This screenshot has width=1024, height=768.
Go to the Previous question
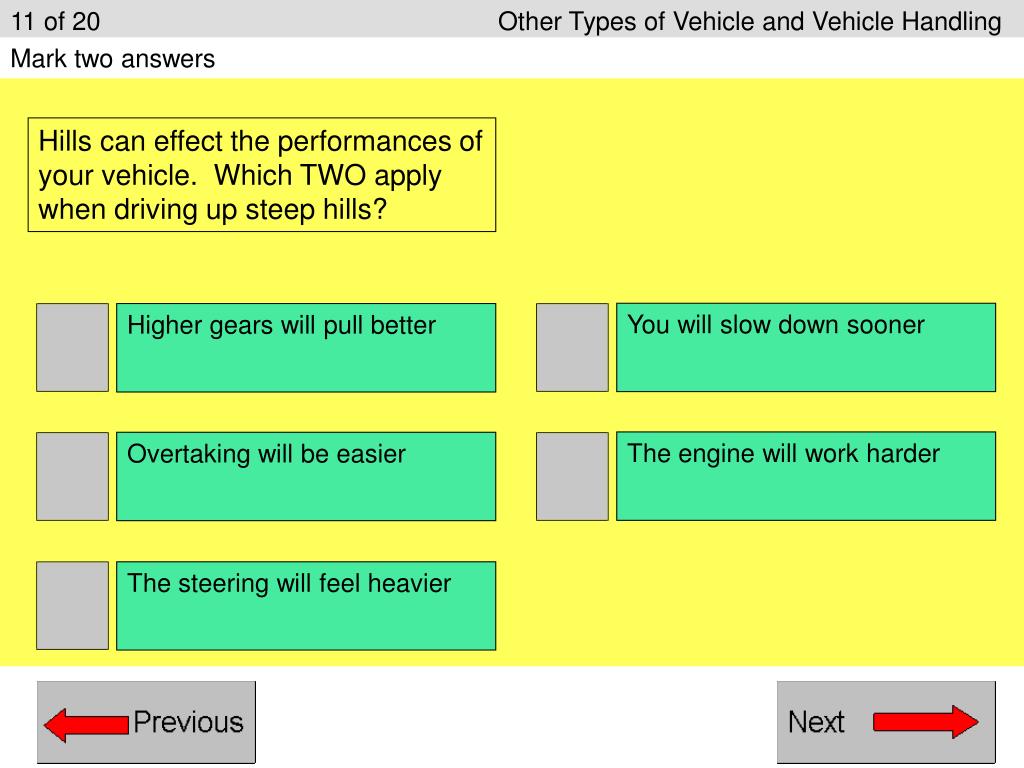[x=146, y=722]
